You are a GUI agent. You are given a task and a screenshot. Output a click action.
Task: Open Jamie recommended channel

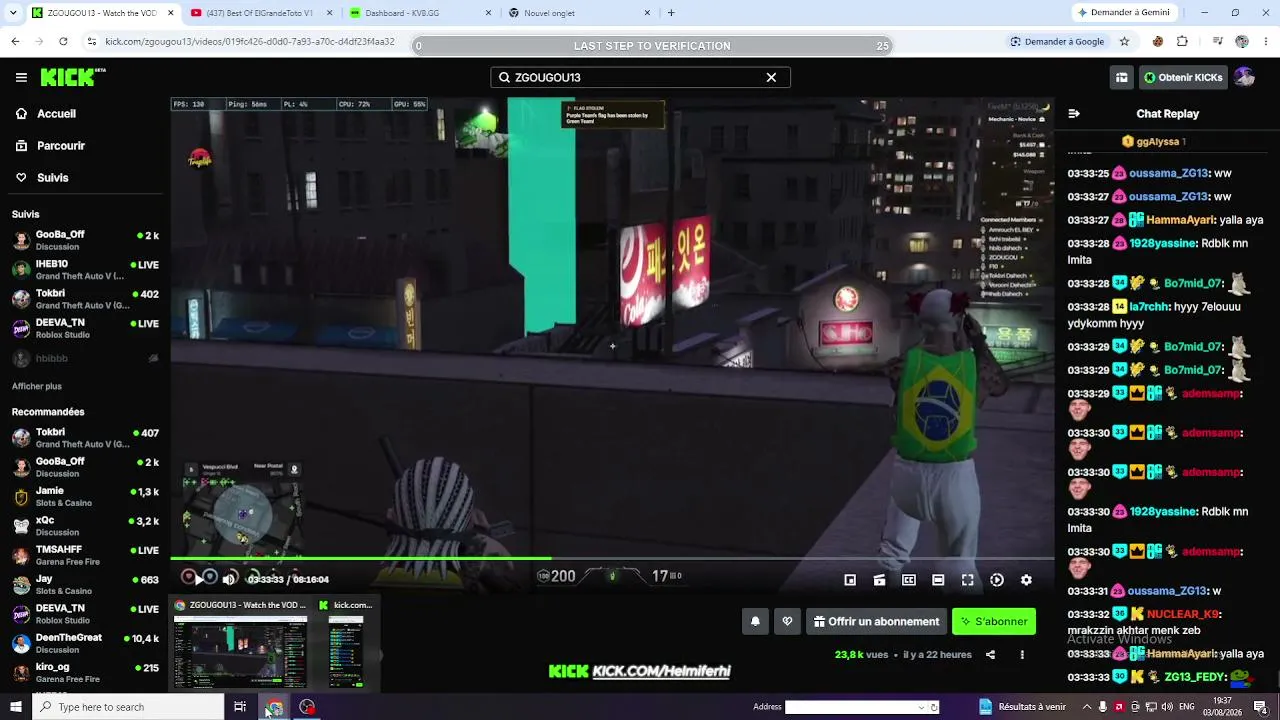pos(85,497)
